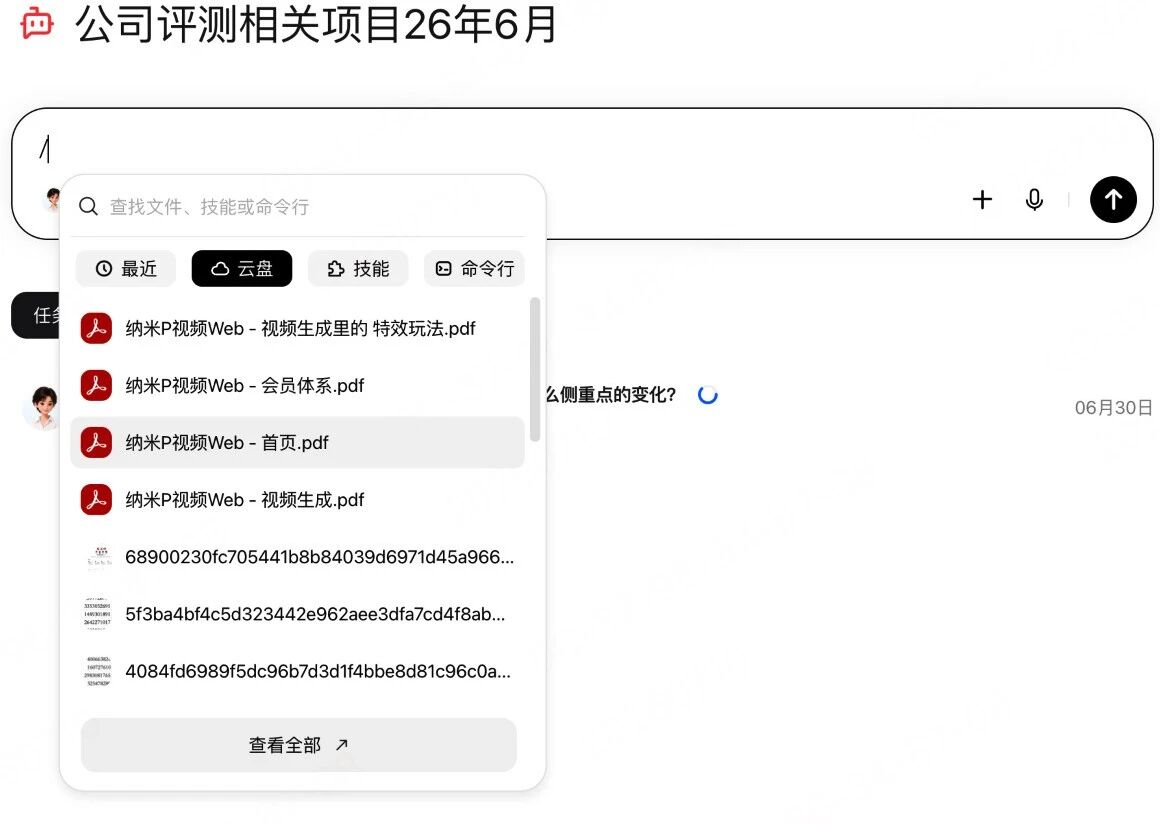The image size is (1160, 823).
Task: Select 纳米P视频Web - 首页.pdf
Action: pyautogui.click(x=297, y=443)
